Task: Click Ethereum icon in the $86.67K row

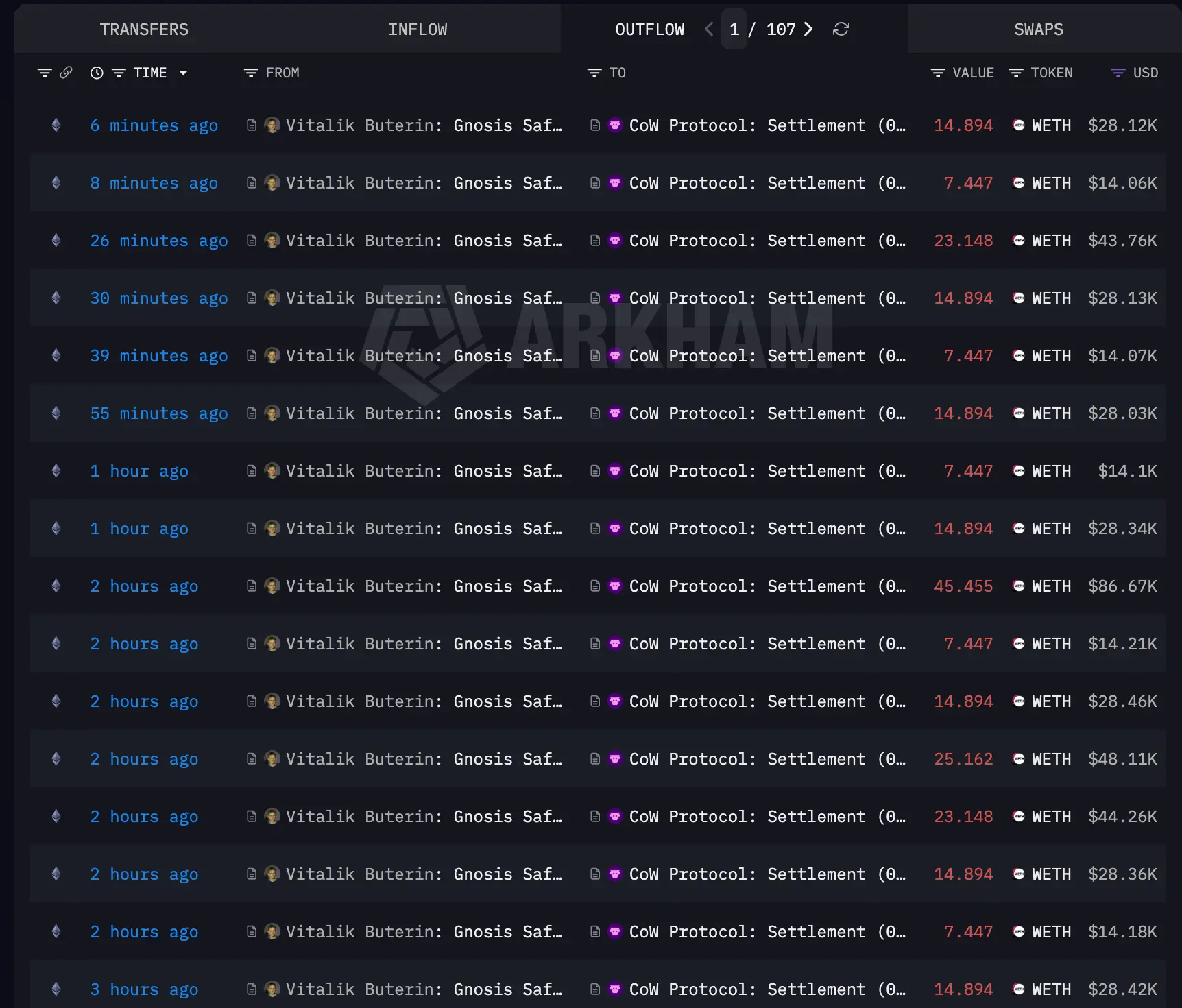Action: tap(56, 586)
